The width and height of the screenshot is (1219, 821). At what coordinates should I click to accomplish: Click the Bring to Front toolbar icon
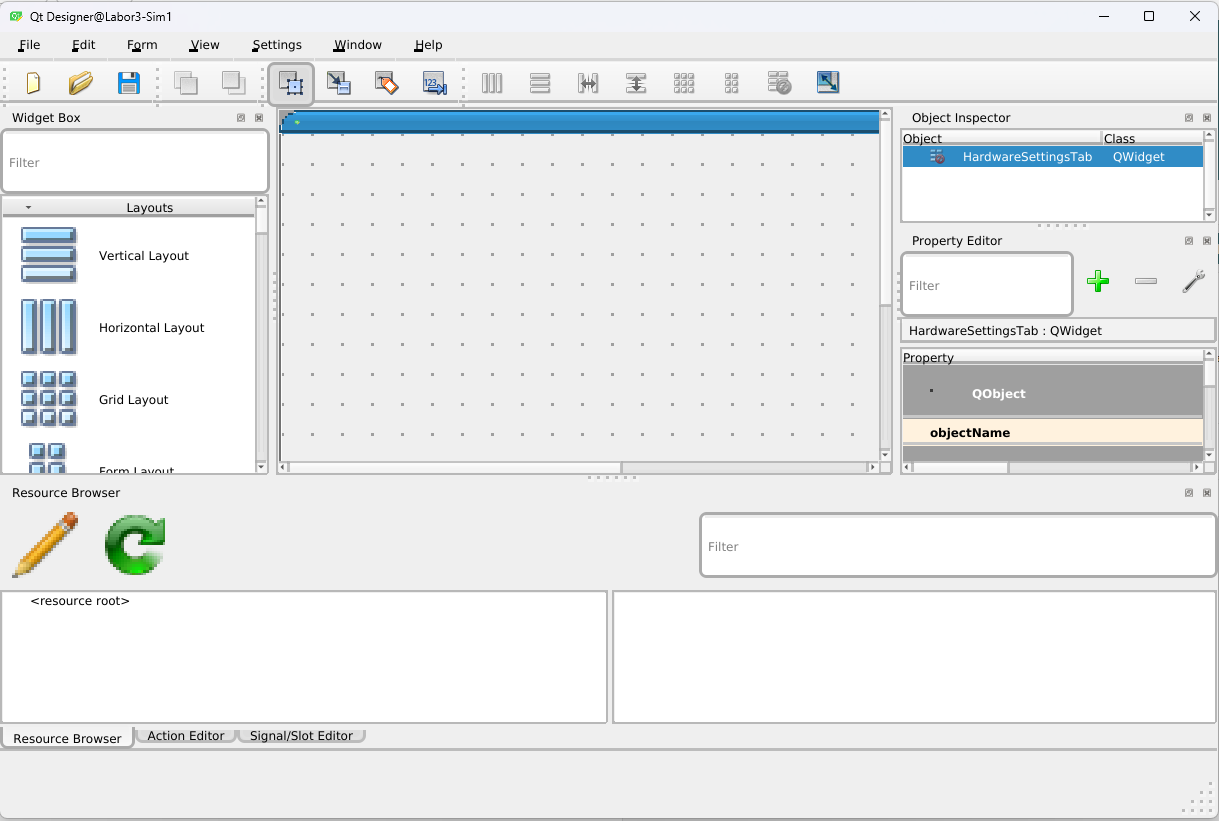pos(233,83)
